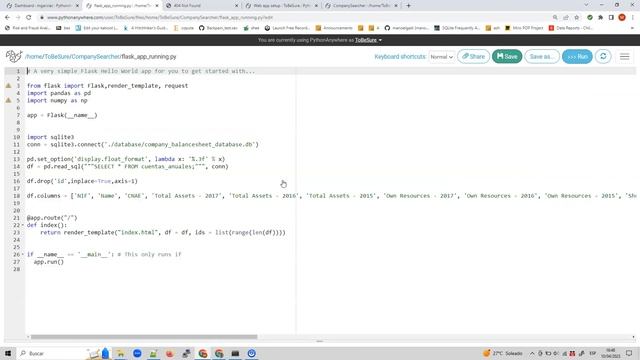The height and width of the screenshot is (360, 640).
Task: Switch to the Web app setup tab
Action: tap(282, 6)
